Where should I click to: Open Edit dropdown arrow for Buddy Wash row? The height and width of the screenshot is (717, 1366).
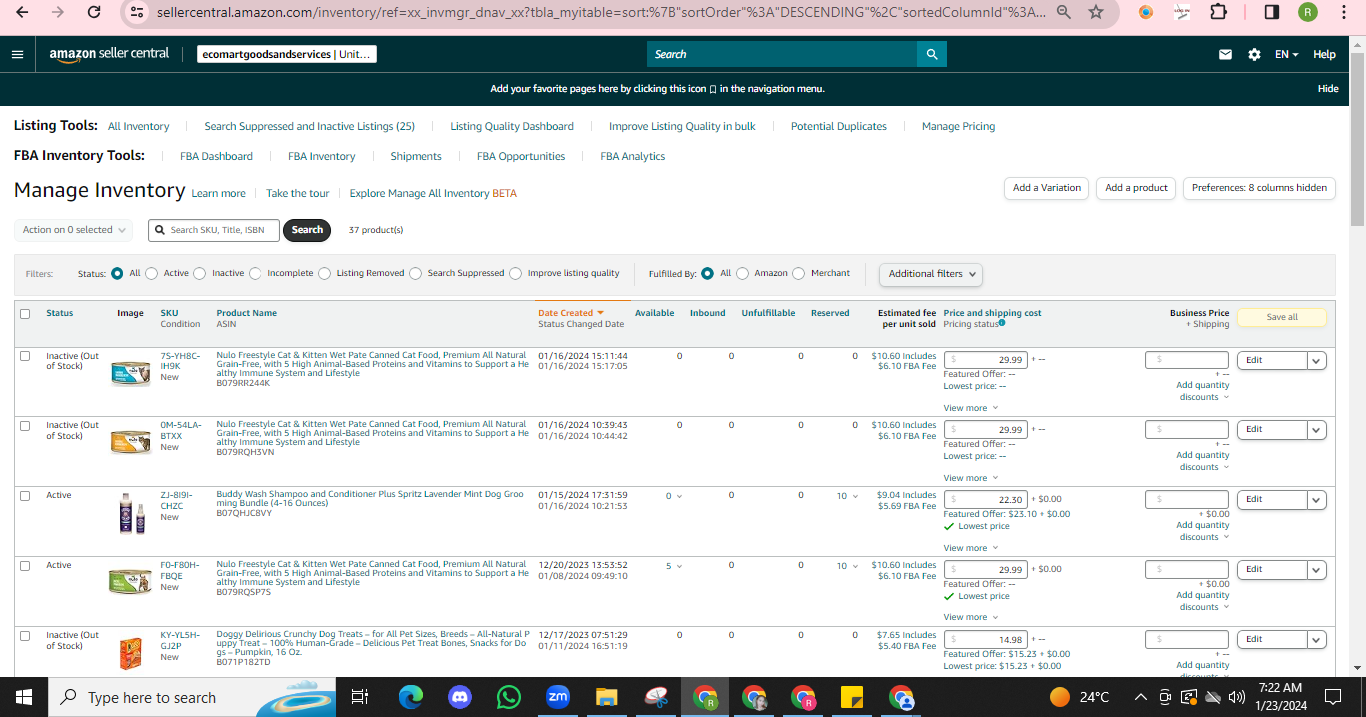[1317, 499]
